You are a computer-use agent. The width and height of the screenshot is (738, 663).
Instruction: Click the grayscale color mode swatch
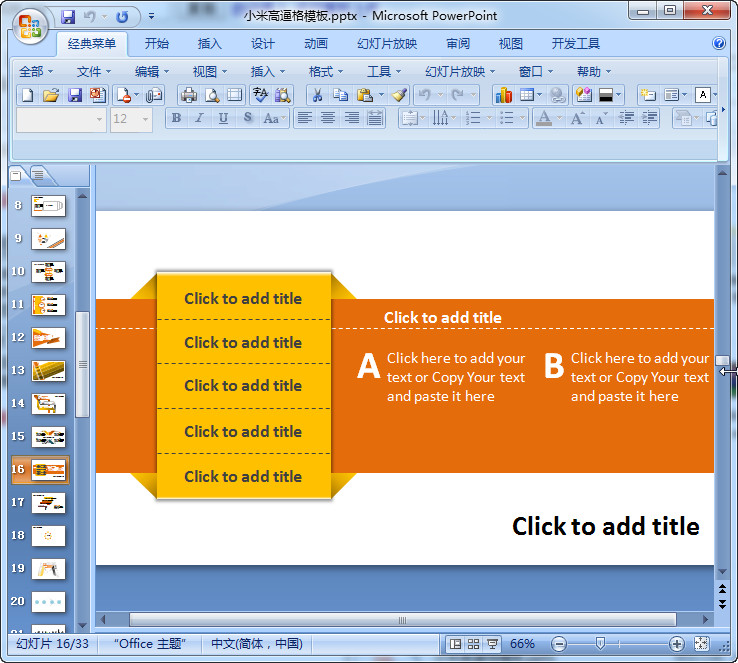[x=606, y=96]
